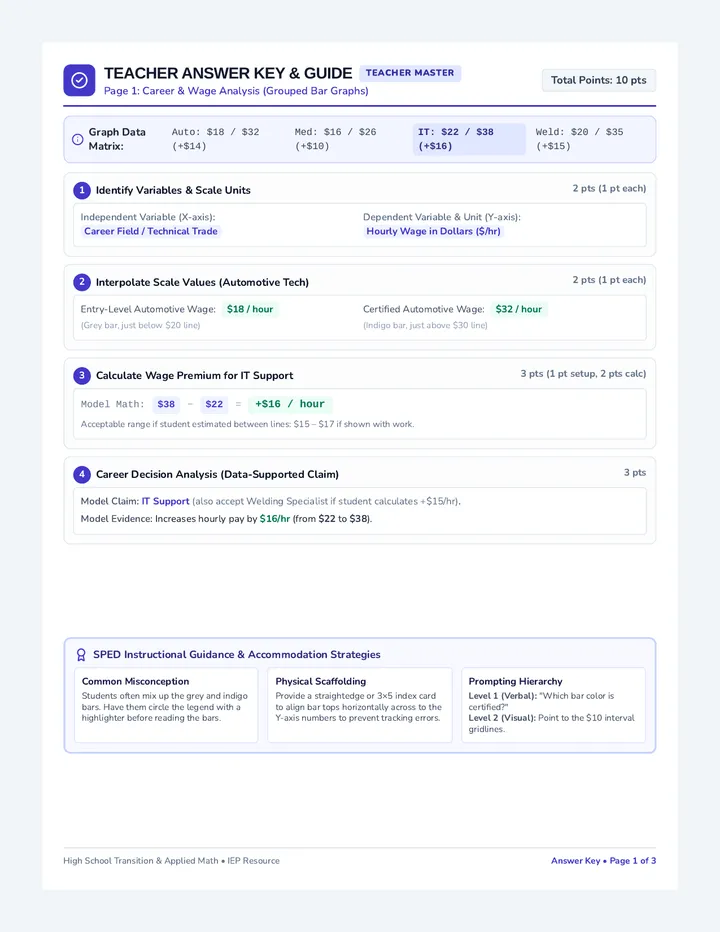
Task: Click the number 4 step badge
Action: tap(82, 474)
